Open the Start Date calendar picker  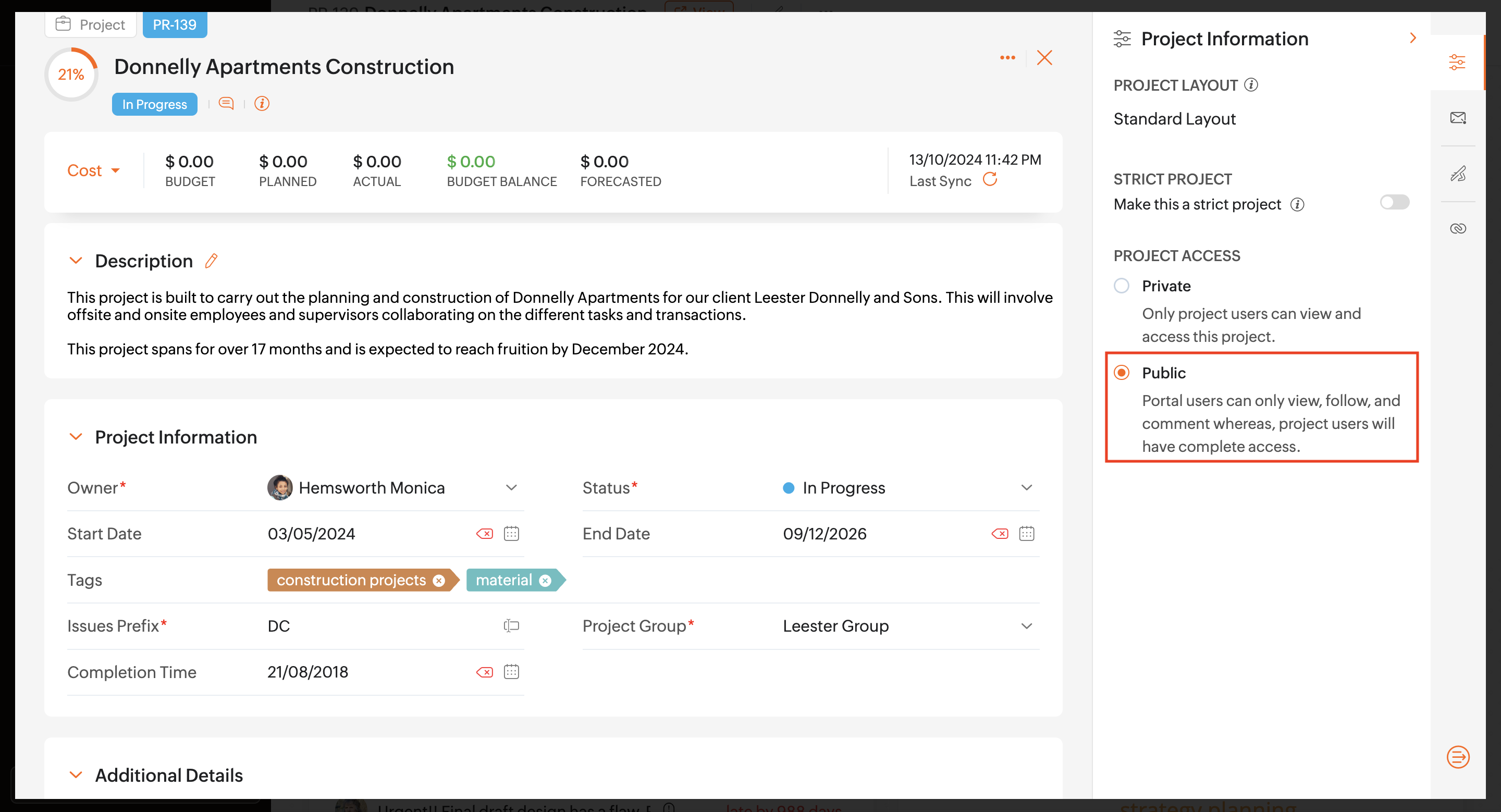511,533
